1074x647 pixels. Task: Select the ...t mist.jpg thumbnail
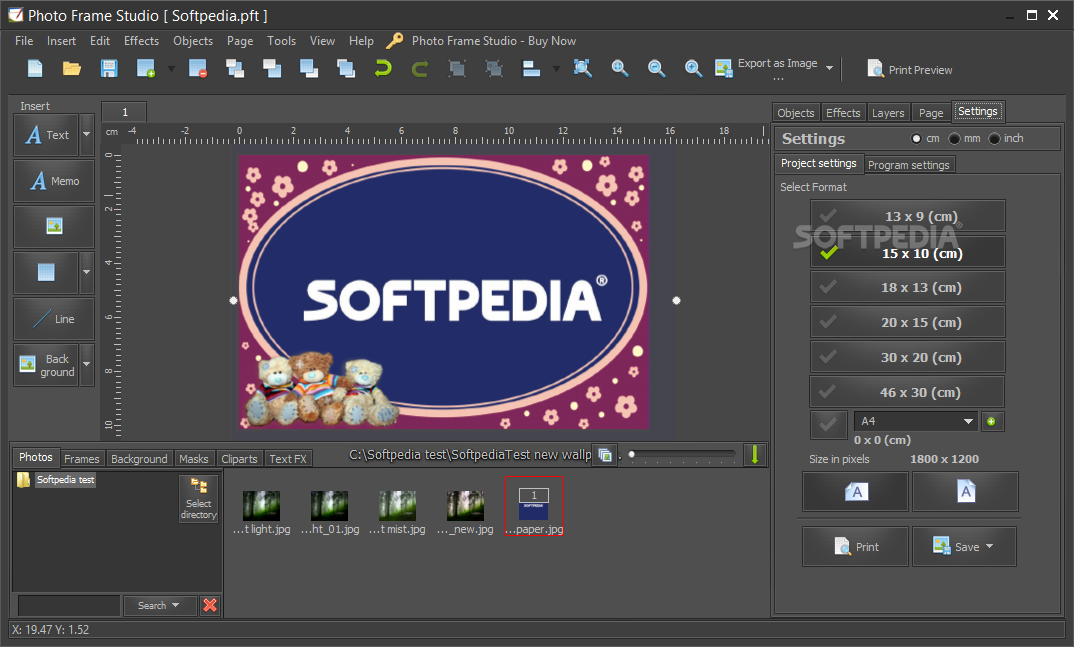point(397,512)
